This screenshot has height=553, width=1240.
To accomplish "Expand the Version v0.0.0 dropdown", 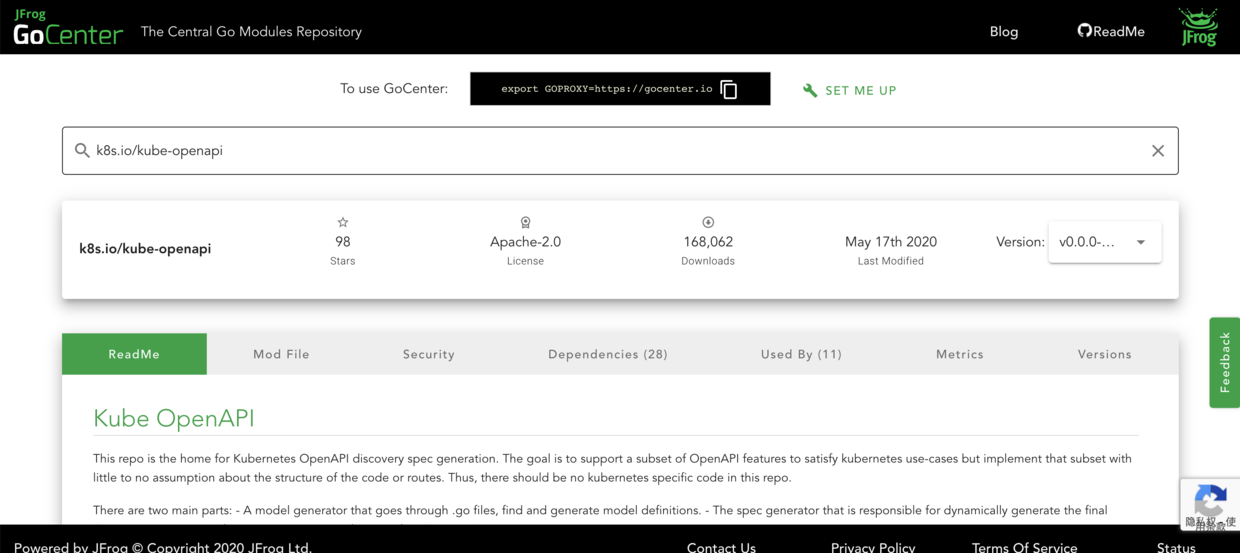I will pos(1104,242).
